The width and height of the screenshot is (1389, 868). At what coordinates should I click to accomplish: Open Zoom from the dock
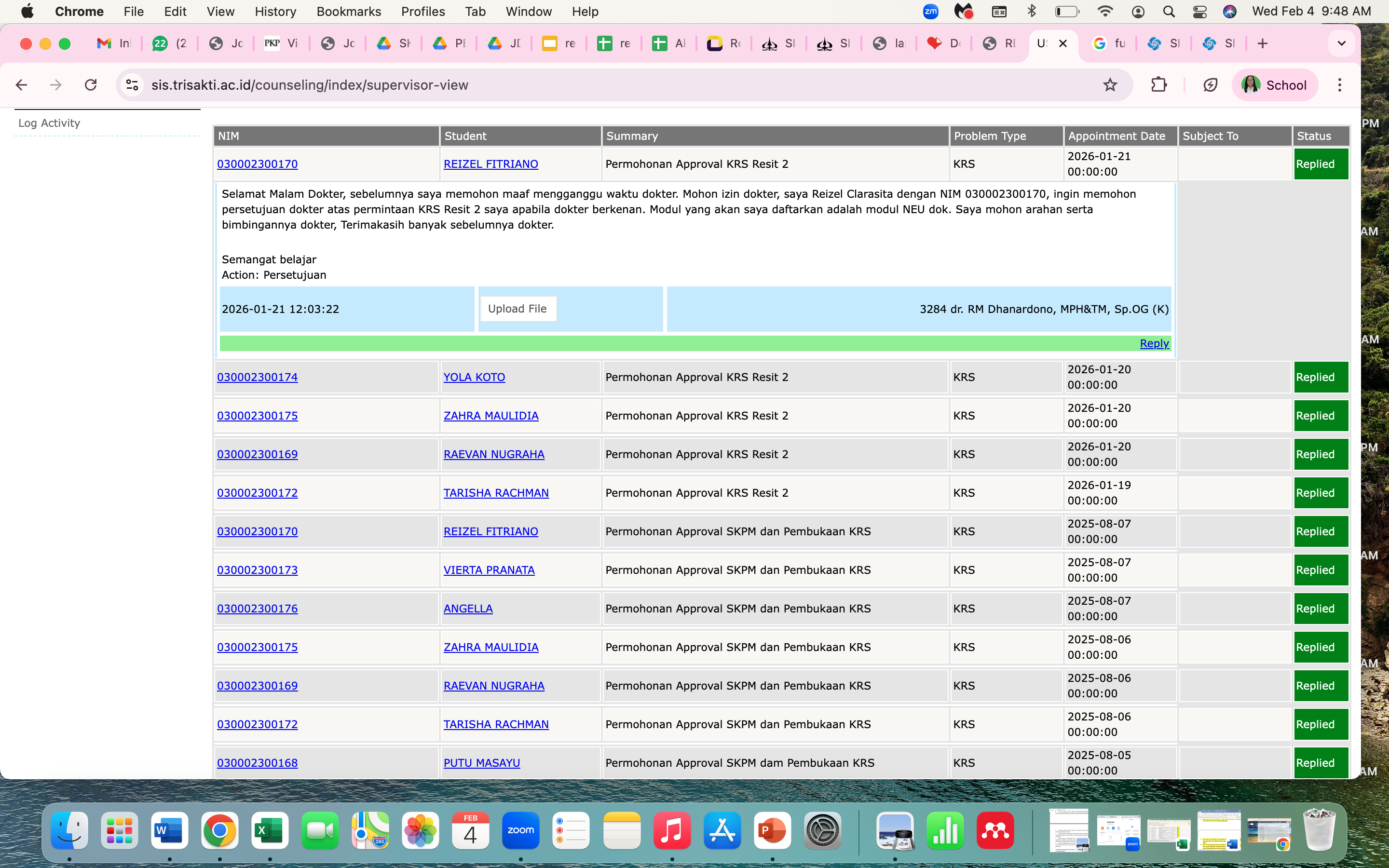point(520,830)
